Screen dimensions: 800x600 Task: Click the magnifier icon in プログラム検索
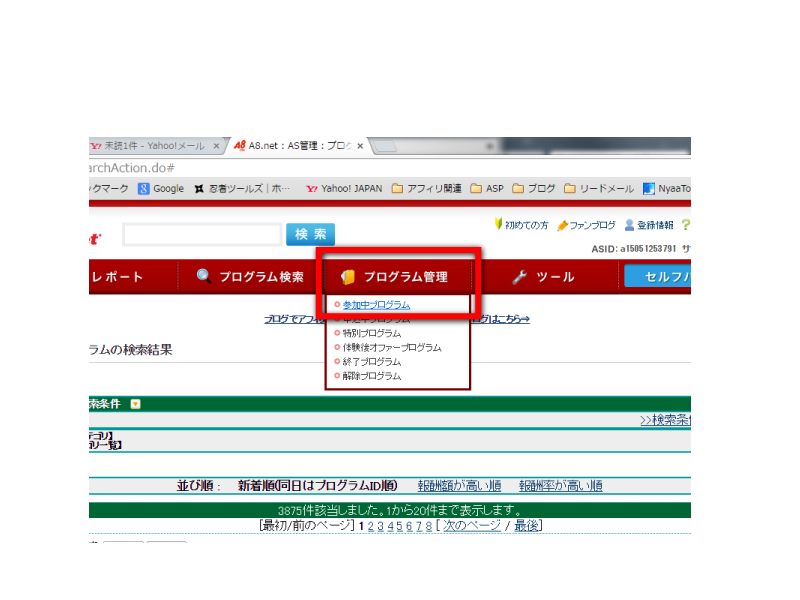click(x=204, y=276)
